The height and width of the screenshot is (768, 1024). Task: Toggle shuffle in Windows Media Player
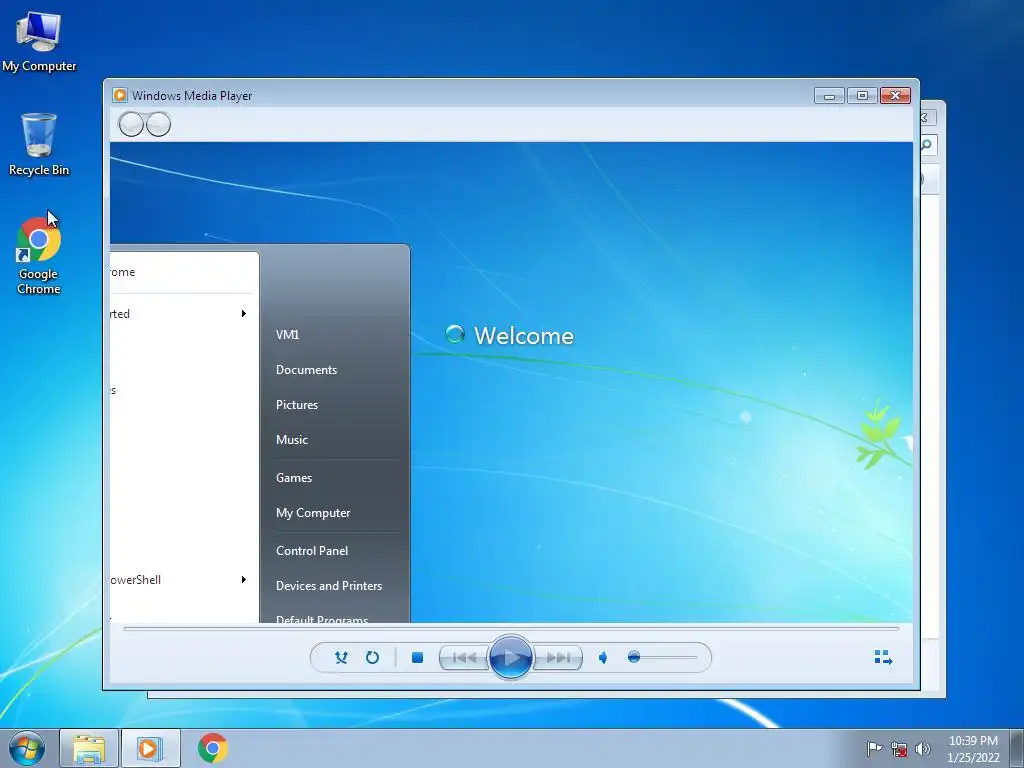(341, 657)
